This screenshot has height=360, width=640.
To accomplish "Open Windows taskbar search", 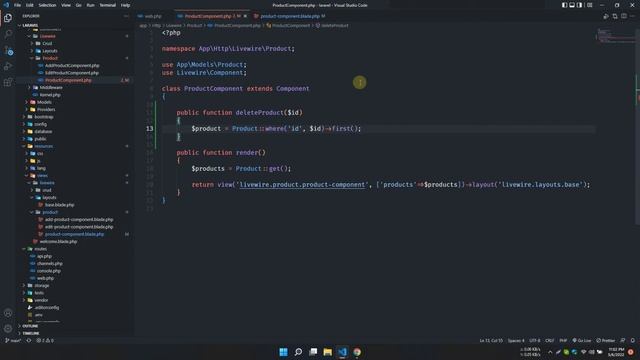I will coord(298,352).
